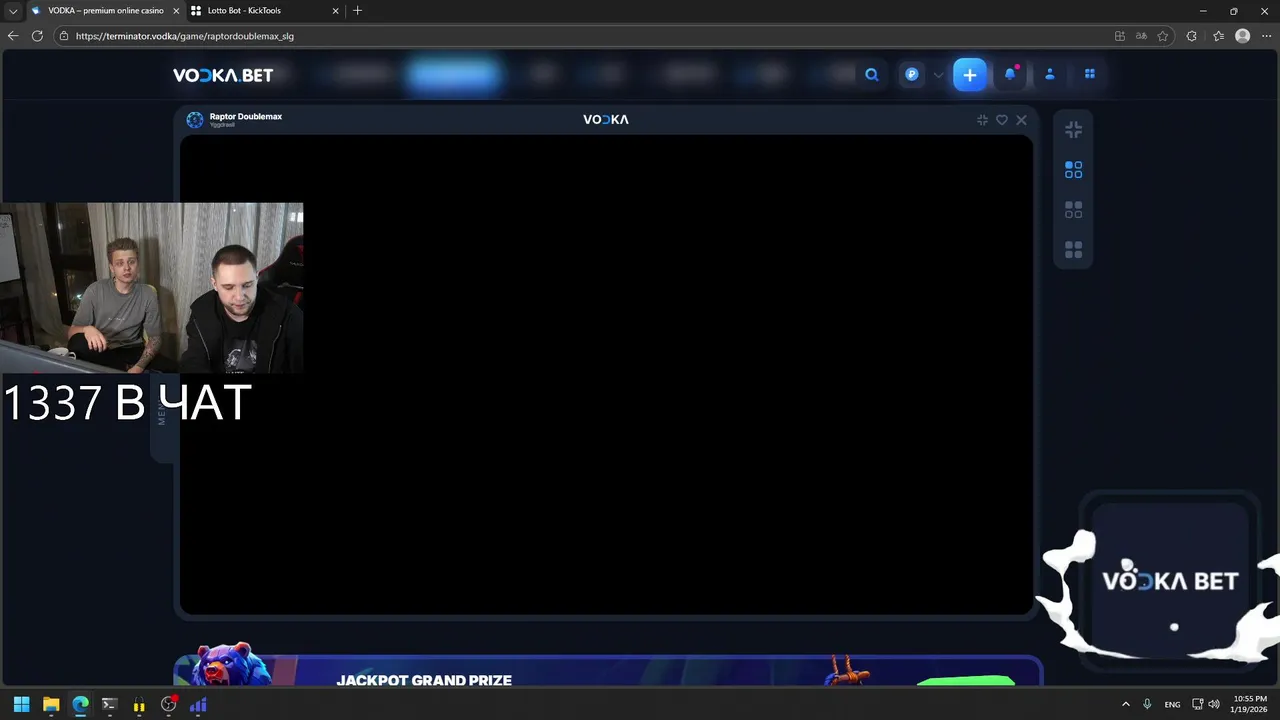This screenshot has height=720, width=1280.
Task: Click the ruble currency balance icon
Action: tap(912, 74)
